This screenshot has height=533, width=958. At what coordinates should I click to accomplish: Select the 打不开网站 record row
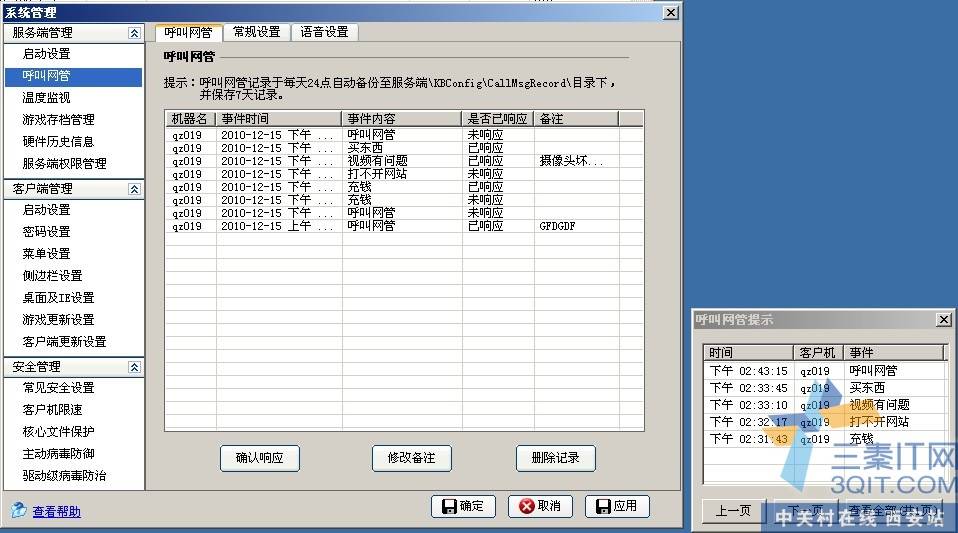click(404, 174)
